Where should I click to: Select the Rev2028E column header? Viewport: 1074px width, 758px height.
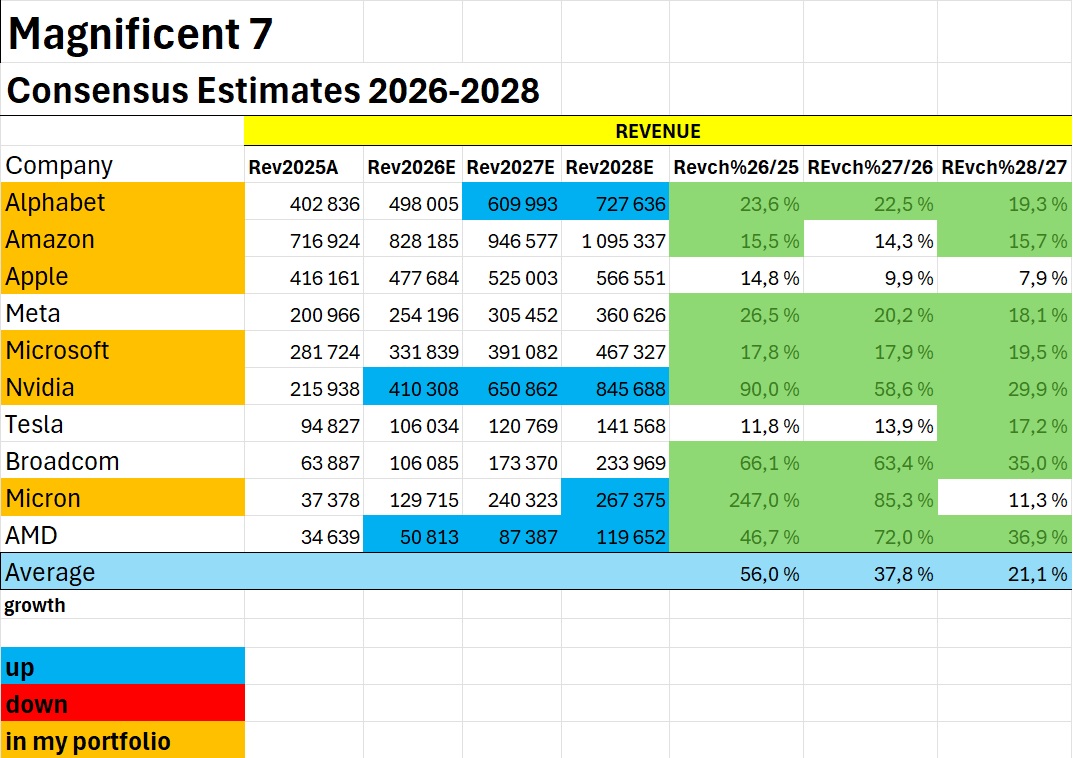click(615, 165)
